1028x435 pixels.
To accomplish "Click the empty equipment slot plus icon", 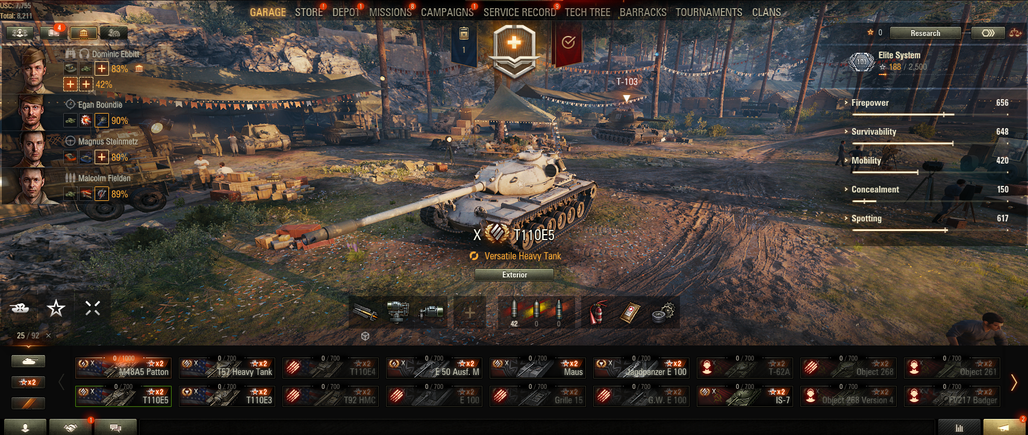I will tap(469, 312).
